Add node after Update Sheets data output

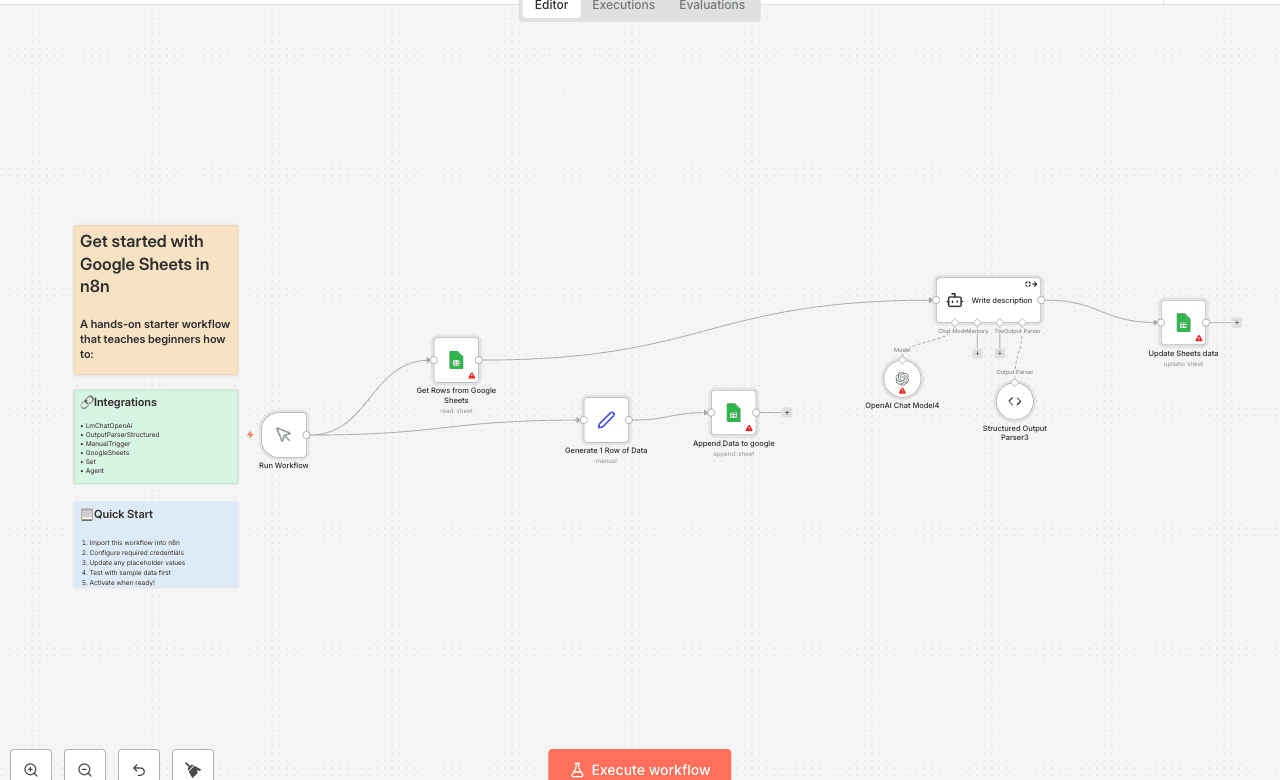(1237, 322)
